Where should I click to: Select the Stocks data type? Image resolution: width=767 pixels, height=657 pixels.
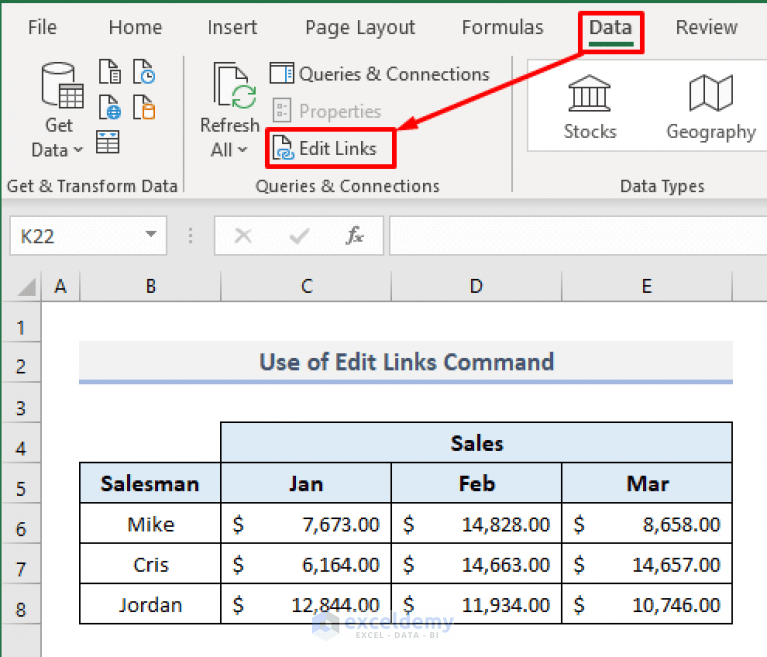coord(589,108)
